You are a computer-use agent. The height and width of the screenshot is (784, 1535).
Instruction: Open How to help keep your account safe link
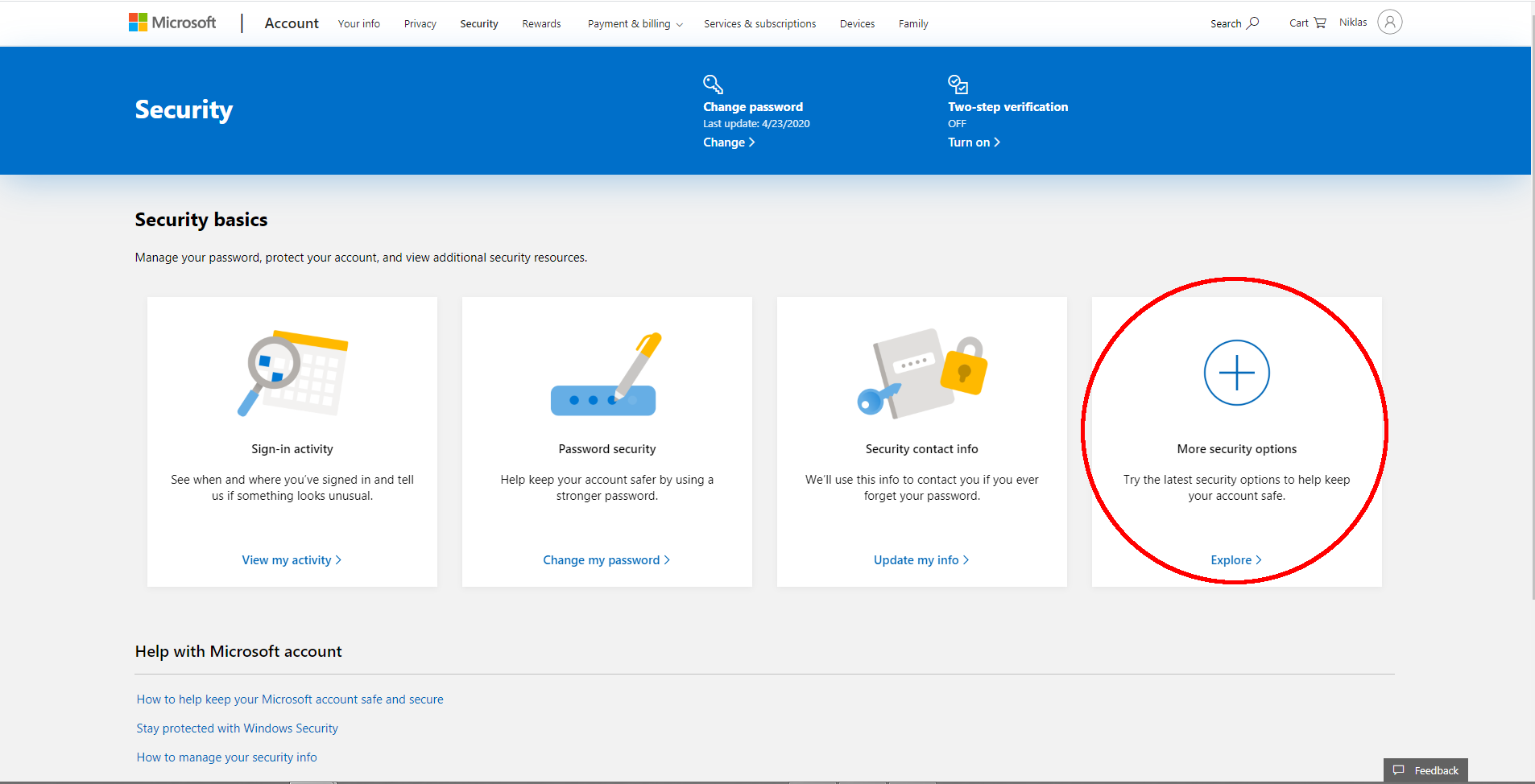[x=290, y=699]
